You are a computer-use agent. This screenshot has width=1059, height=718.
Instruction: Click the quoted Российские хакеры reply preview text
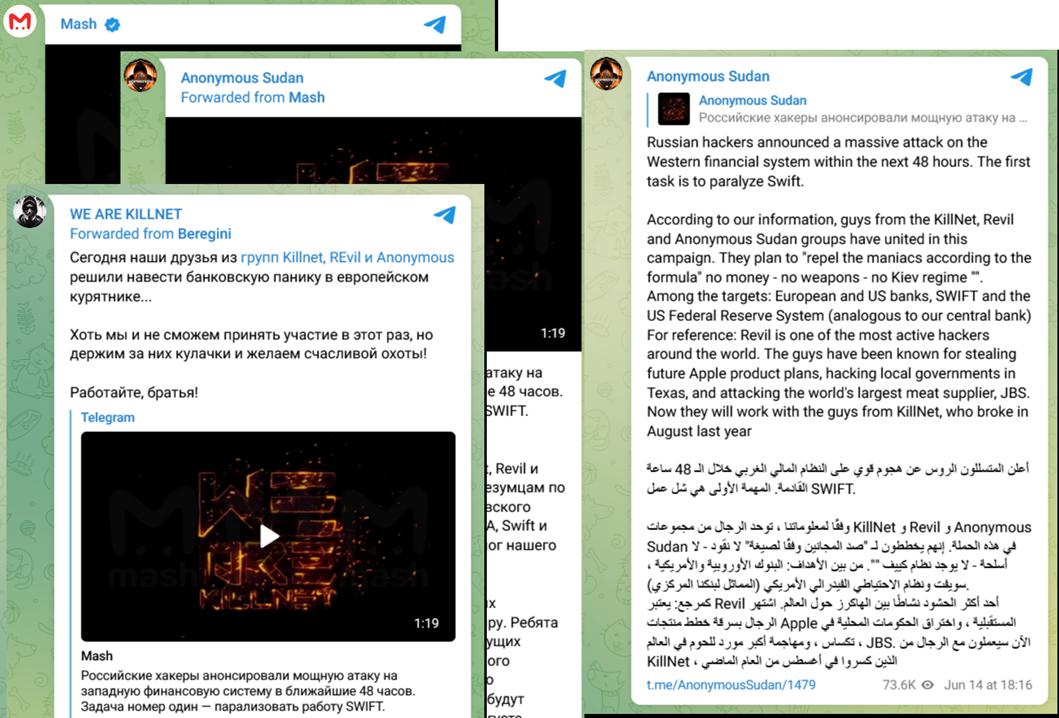click(x=862, y=118)
